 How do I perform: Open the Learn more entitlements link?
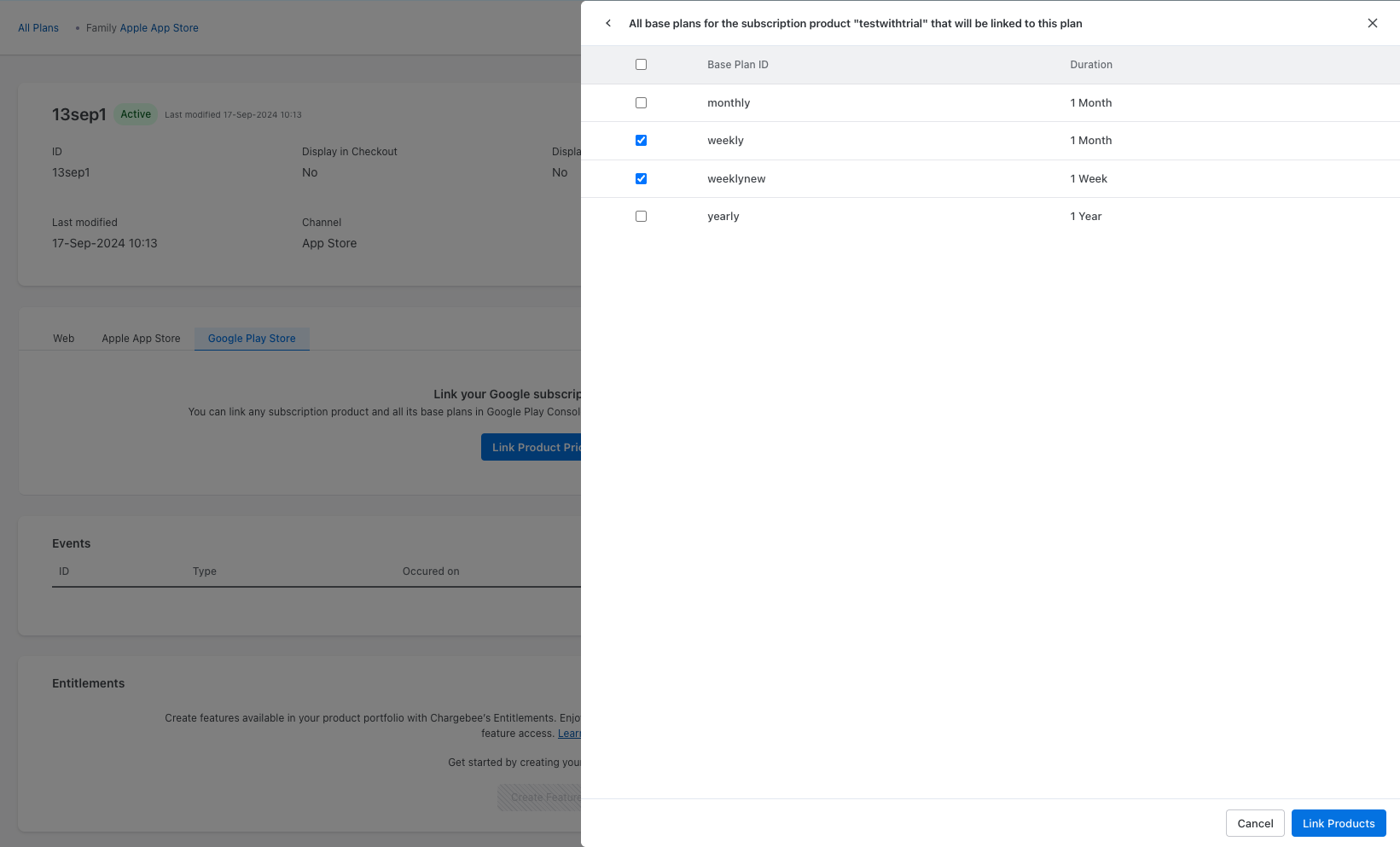point(569,734)
